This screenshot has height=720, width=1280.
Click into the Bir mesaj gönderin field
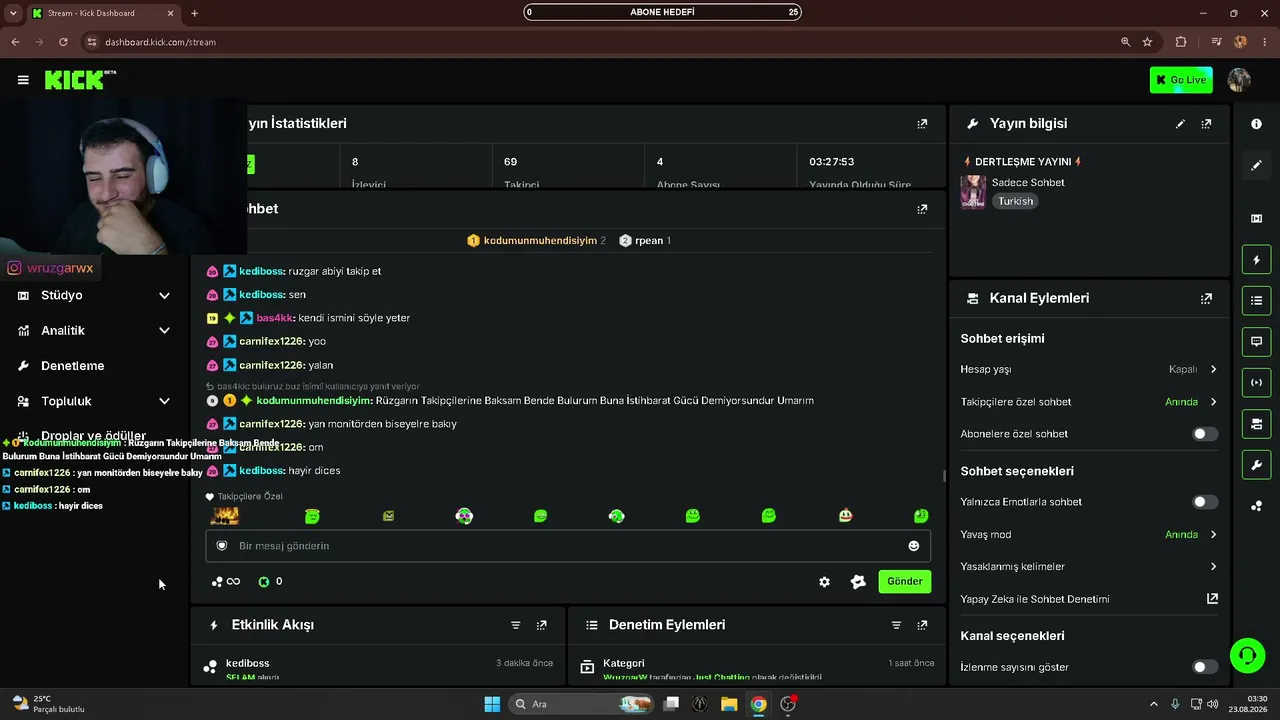click(568, 546)
